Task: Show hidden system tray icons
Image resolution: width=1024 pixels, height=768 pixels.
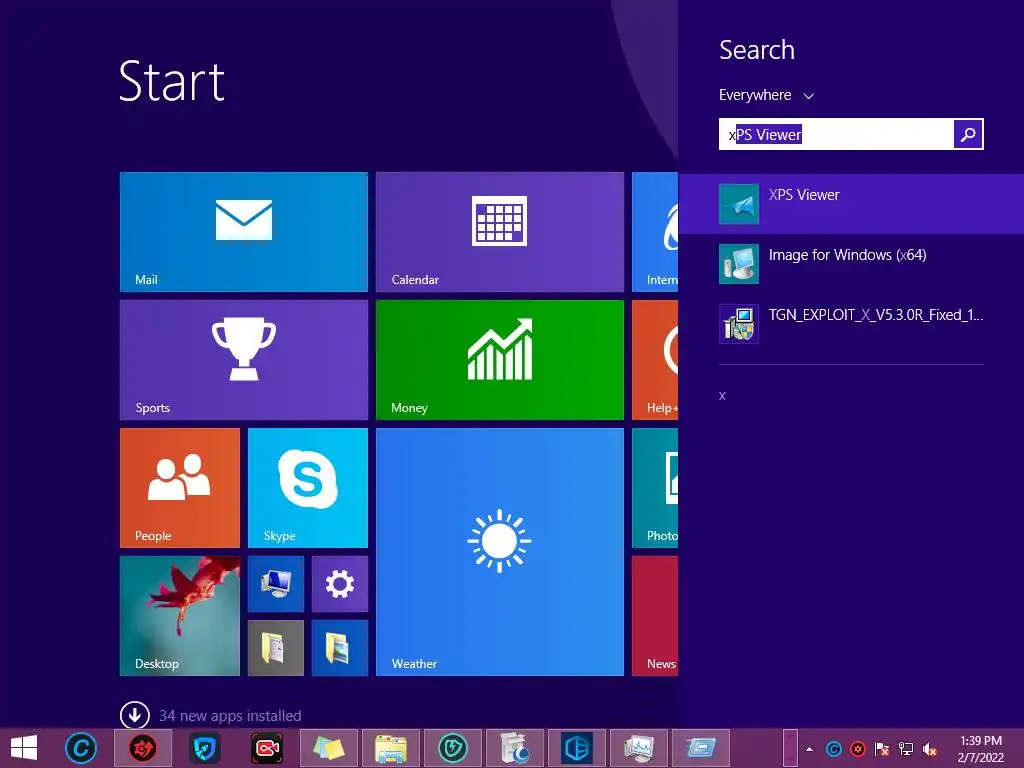Action: tap(810, 749)
